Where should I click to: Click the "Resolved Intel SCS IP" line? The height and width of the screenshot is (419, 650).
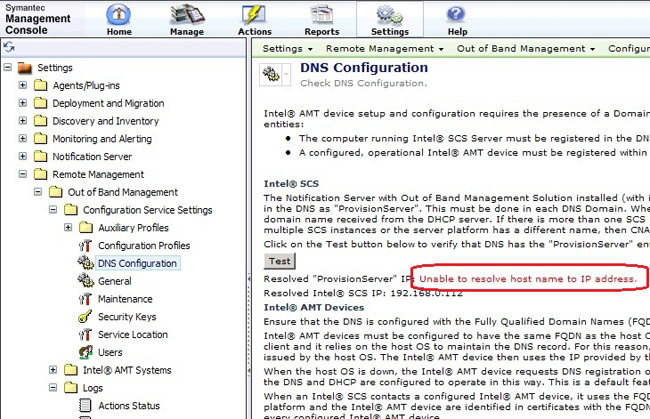coord(363,293)
